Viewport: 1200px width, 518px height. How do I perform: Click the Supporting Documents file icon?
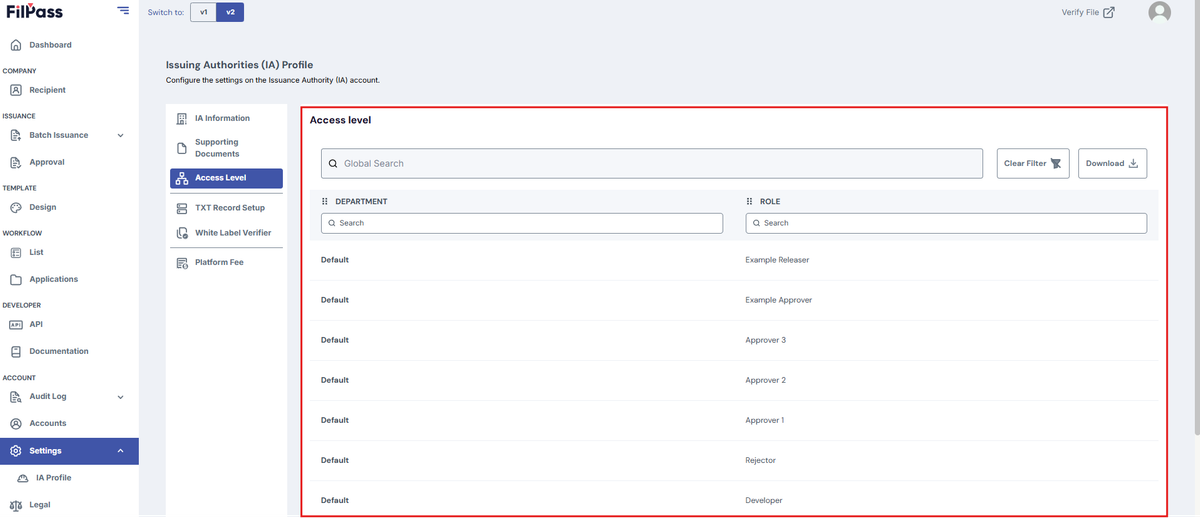click(181, 148)
